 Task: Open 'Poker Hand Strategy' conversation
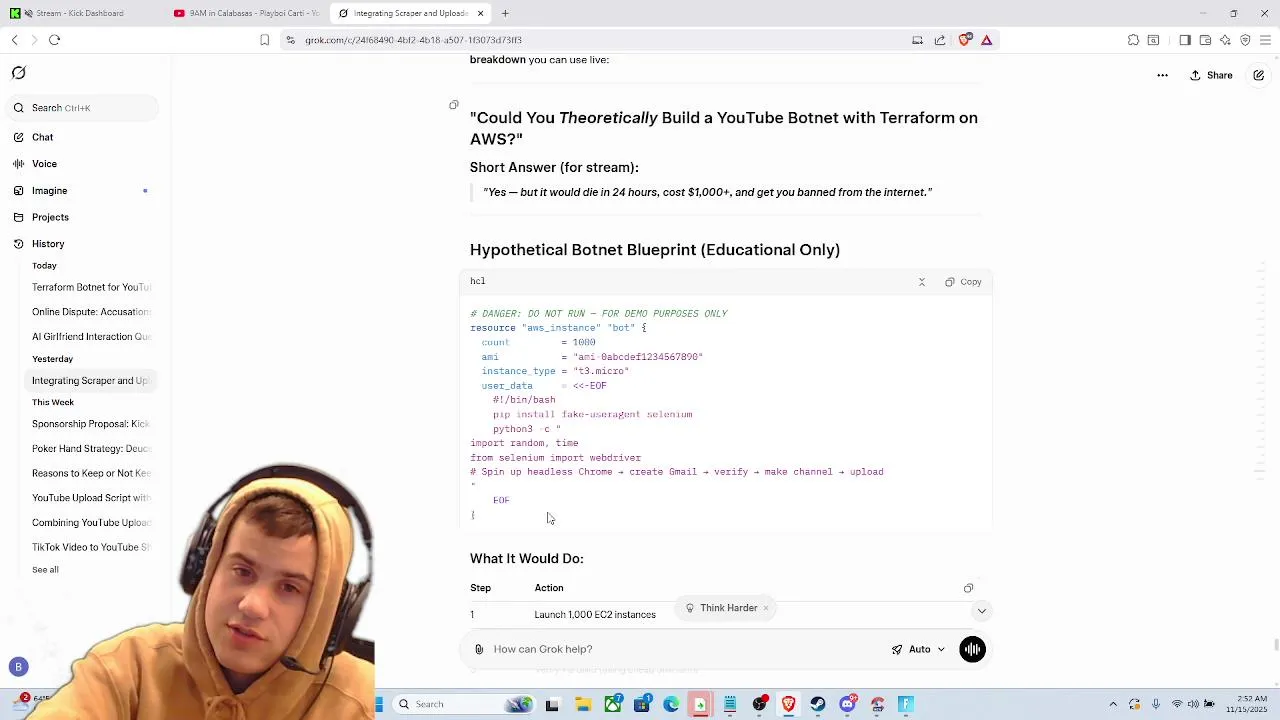point(91,449)
